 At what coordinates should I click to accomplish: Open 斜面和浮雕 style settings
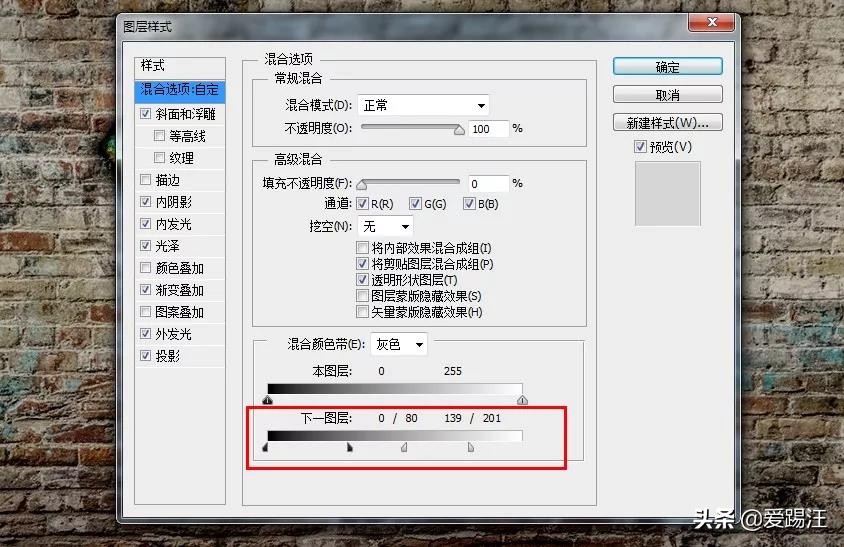point(186,114)
